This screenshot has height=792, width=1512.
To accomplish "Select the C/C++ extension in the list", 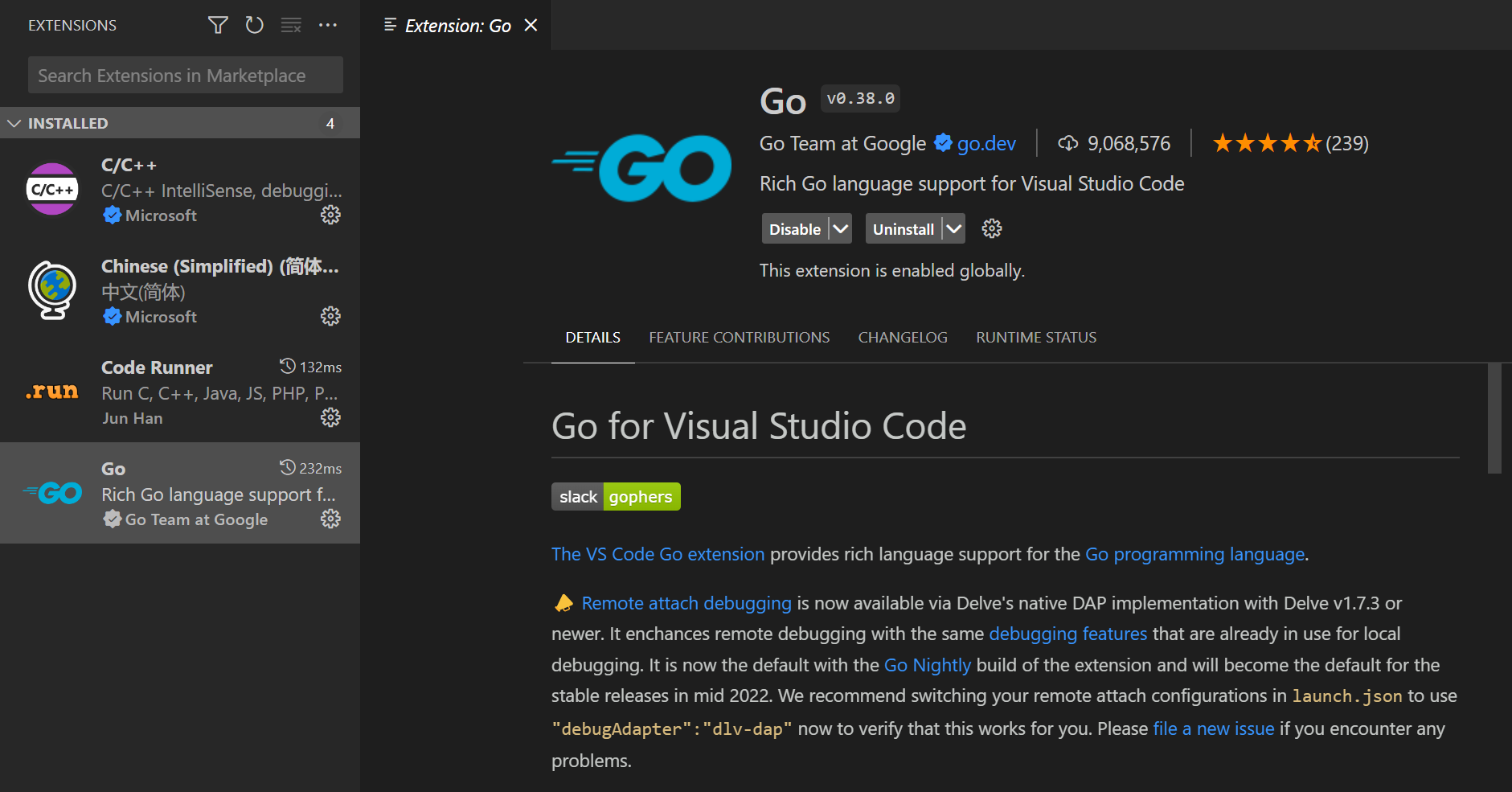I will tap(180, 189).
